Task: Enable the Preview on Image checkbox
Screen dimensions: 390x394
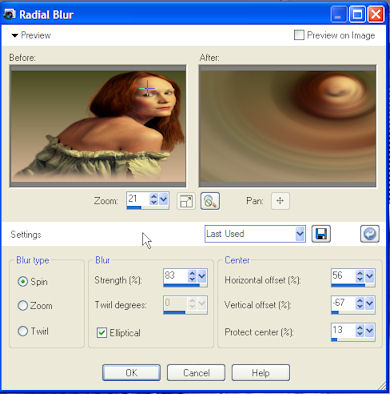Action: click(299, 35)
